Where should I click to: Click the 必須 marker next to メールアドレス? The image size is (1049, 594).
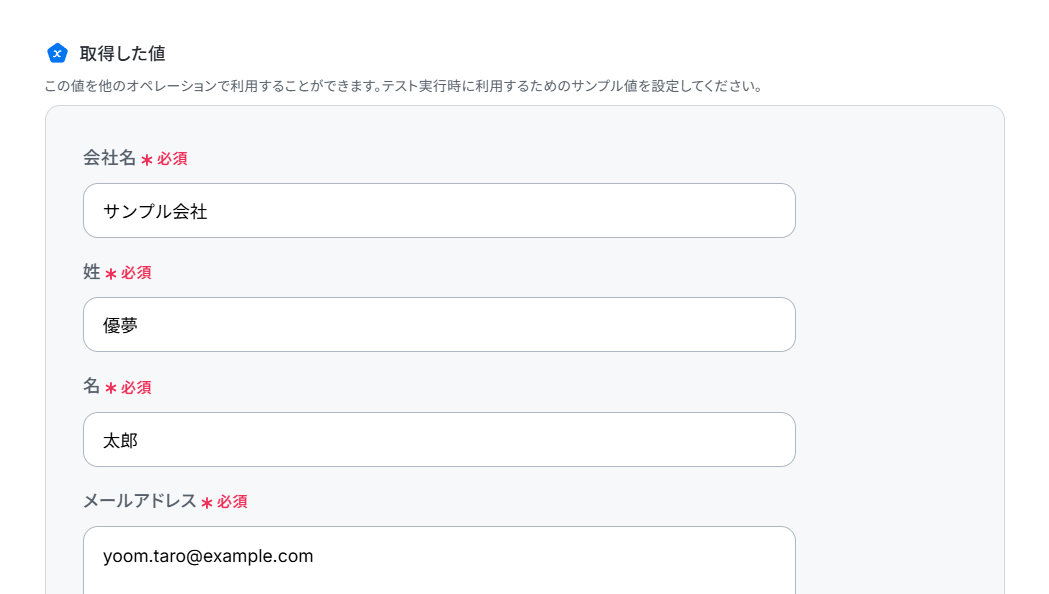(x=232, y=502)
